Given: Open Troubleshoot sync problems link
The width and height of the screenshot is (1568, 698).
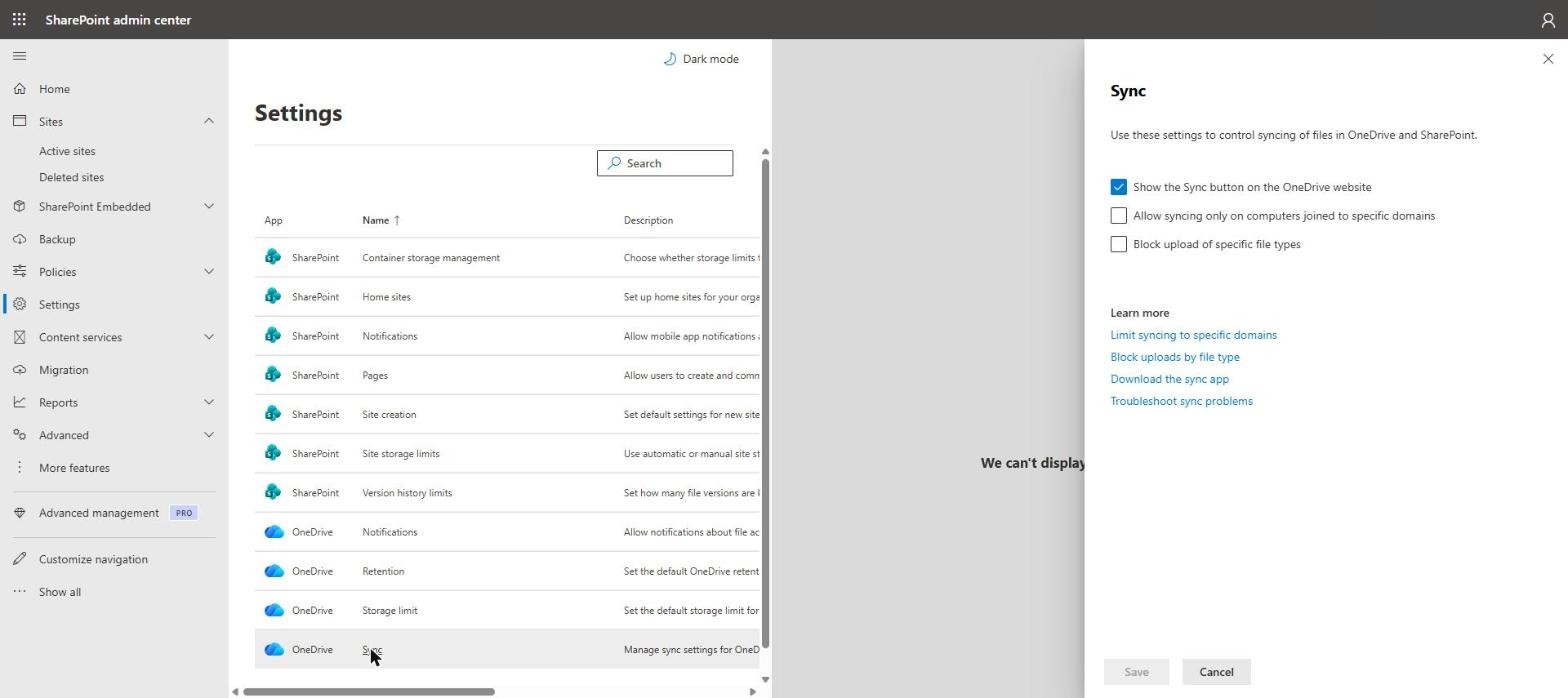Looking at the screenshot, I should click(1181, 401).
